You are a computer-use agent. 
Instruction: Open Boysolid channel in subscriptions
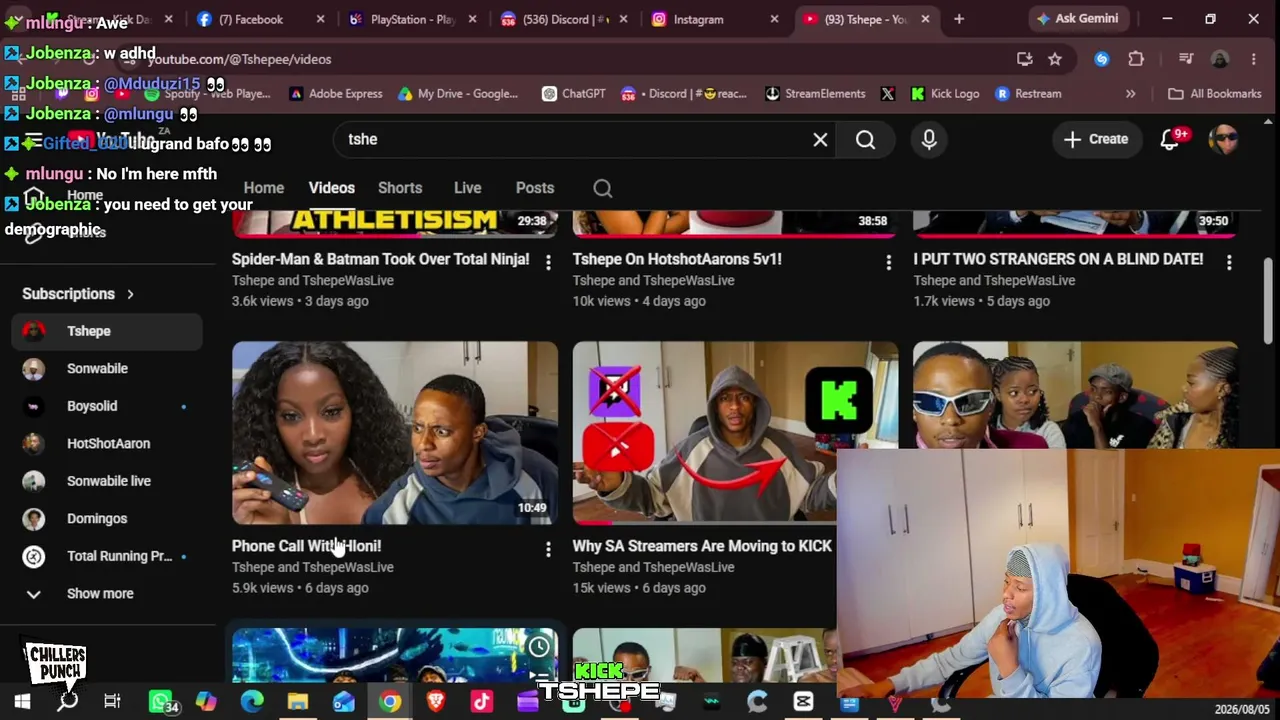(107, 406)
